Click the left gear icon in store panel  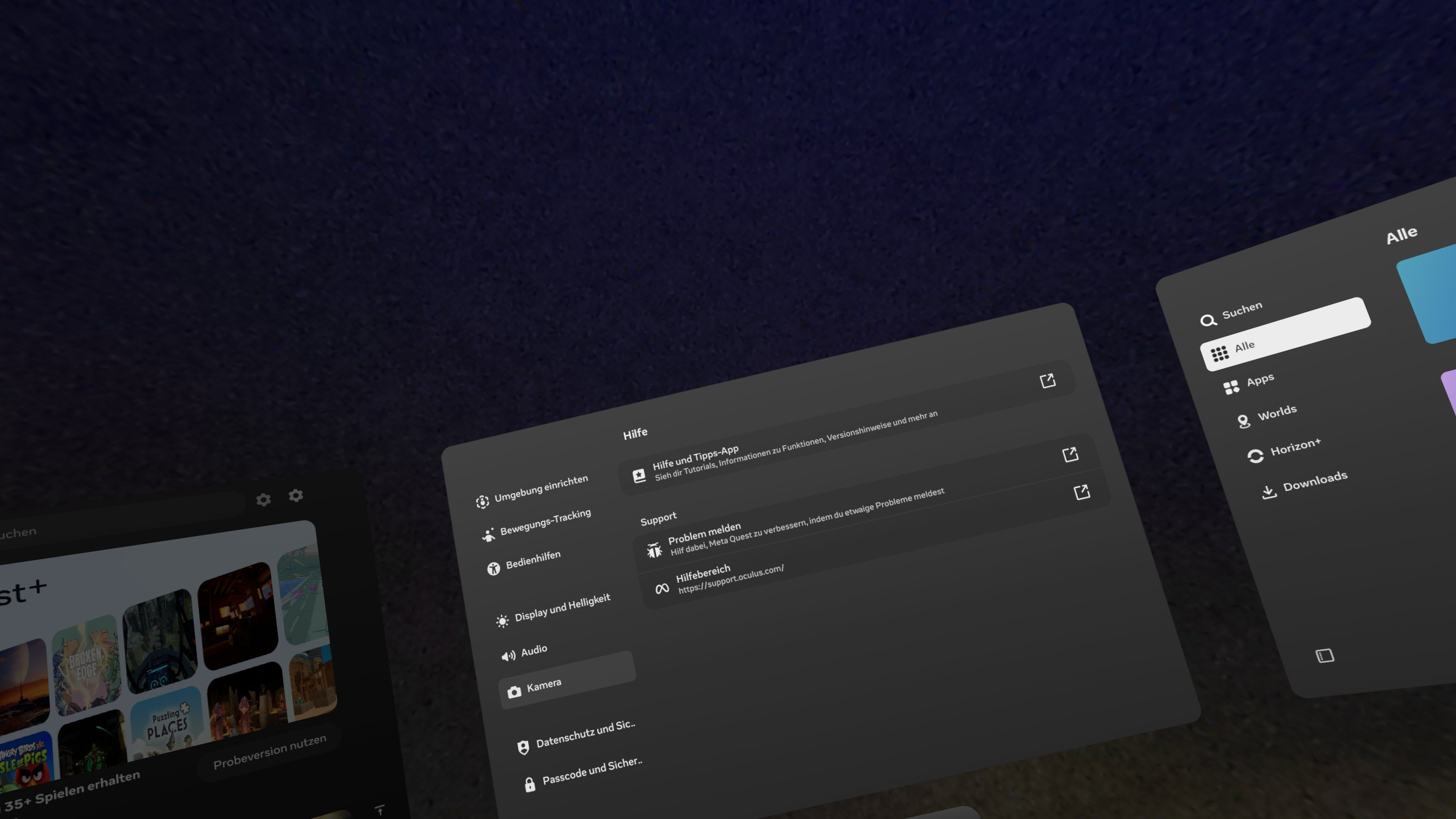[x=263, y=500]
